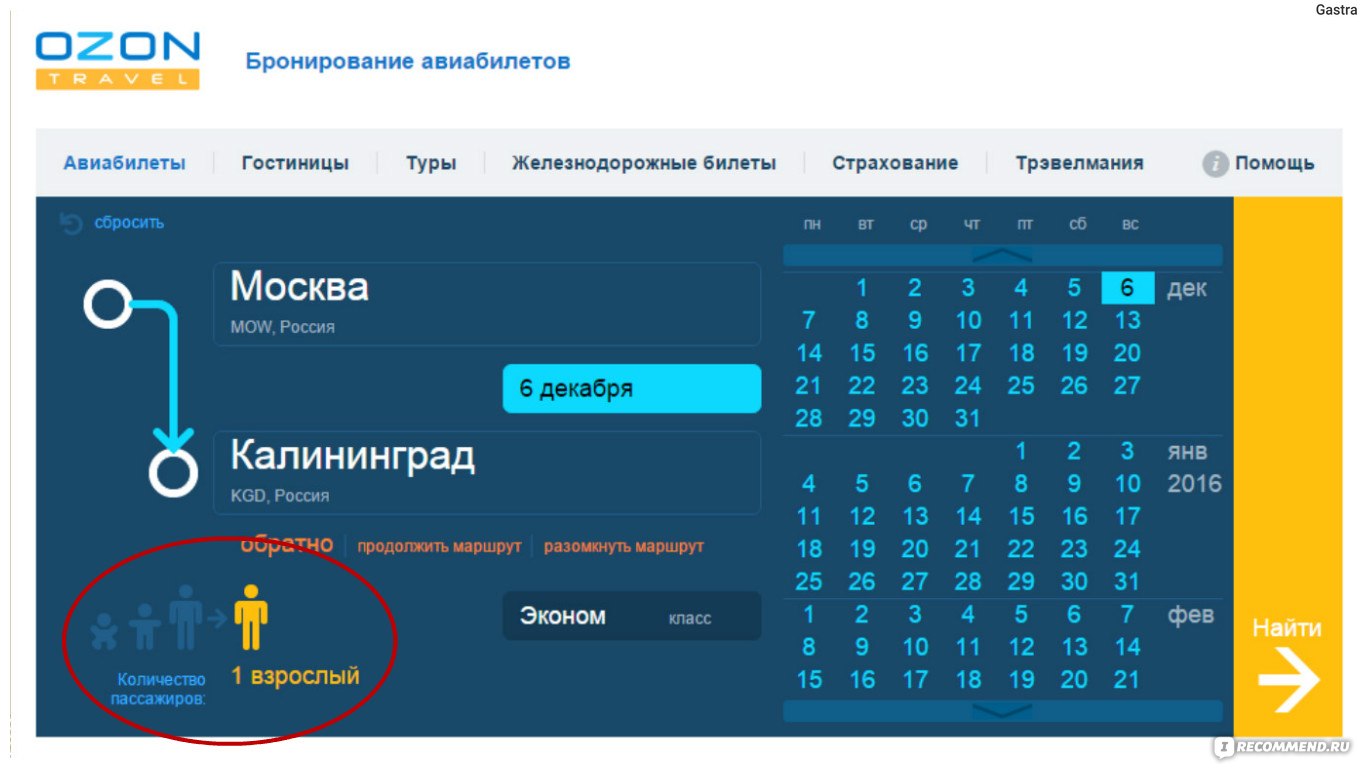Select January 4 in the calendar

click(x=809, y=484)
